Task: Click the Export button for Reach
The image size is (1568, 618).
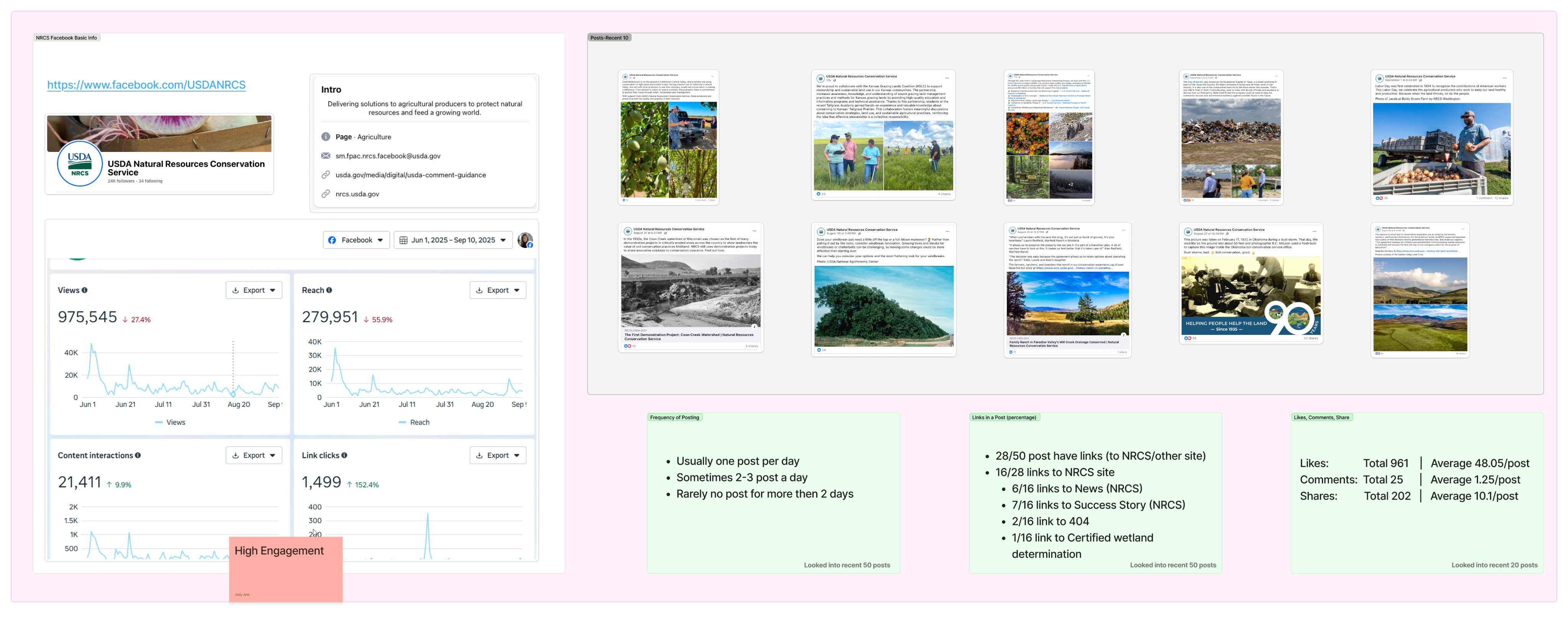Action: point(497,290)
